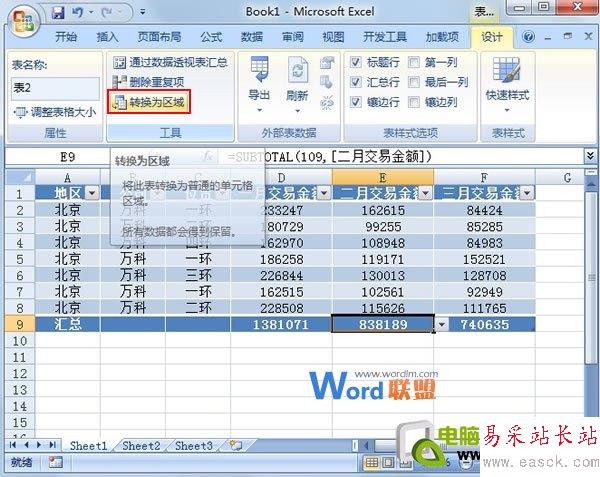Go to next sheet navigation arrow

click(39, 445)
